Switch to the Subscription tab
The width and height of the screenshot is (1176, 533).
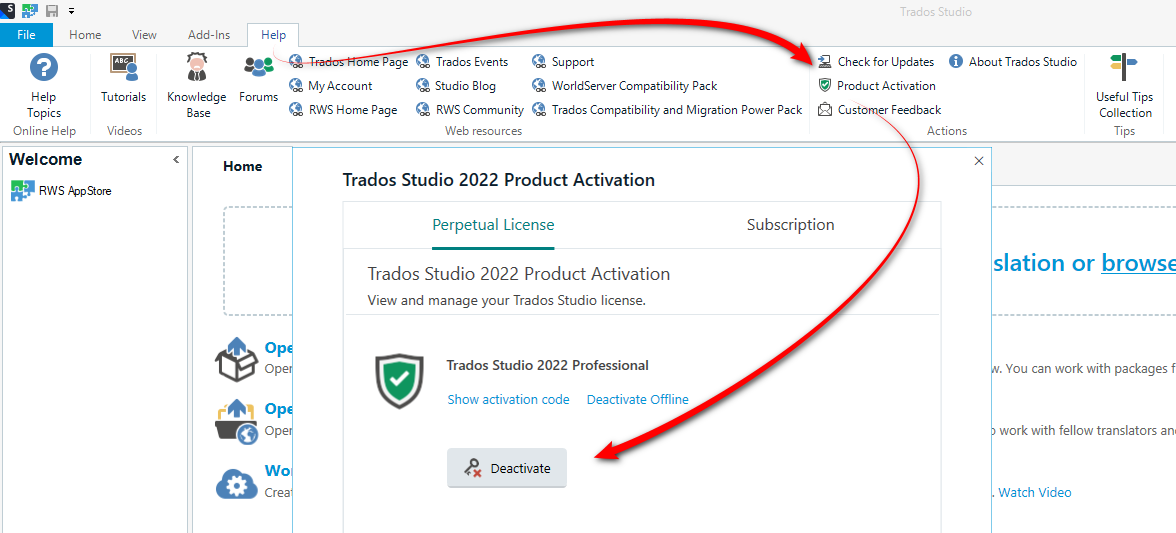coord(790,225)
